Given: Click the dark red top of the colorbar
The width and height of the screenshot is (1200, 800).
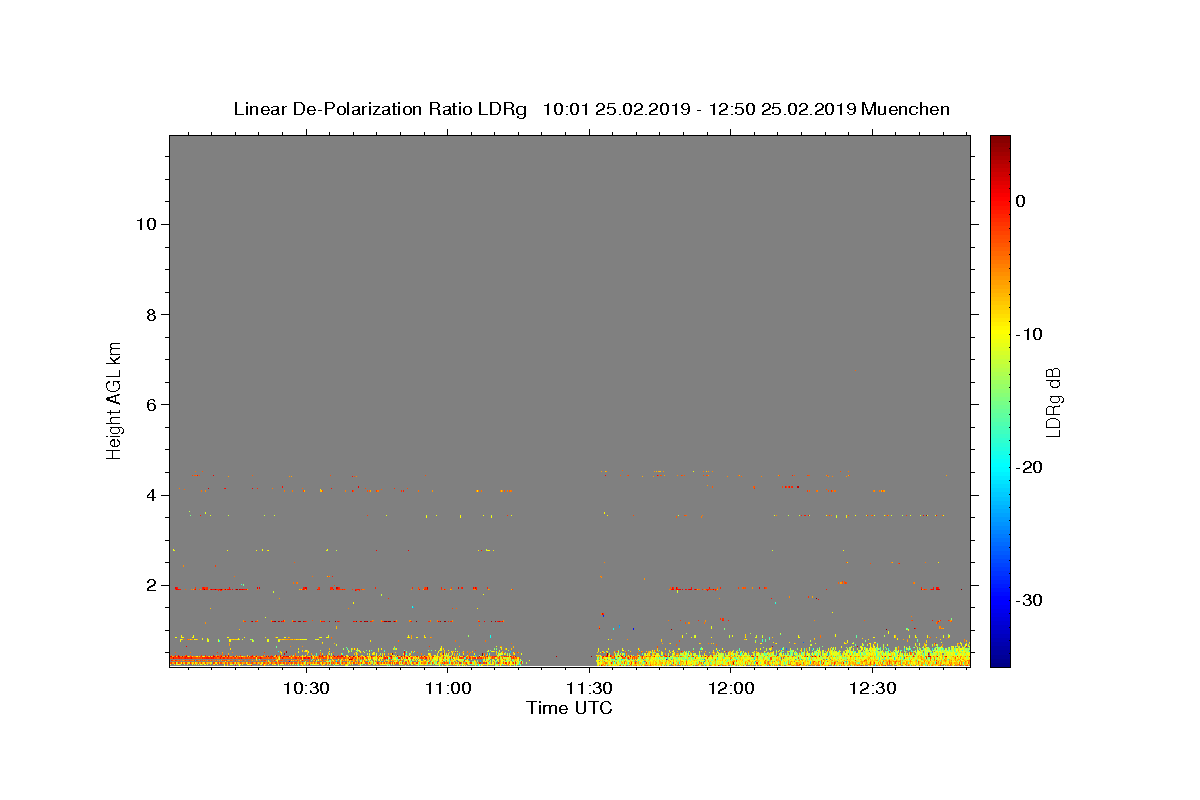Looking at the screenshot, I should (1000, 142).
